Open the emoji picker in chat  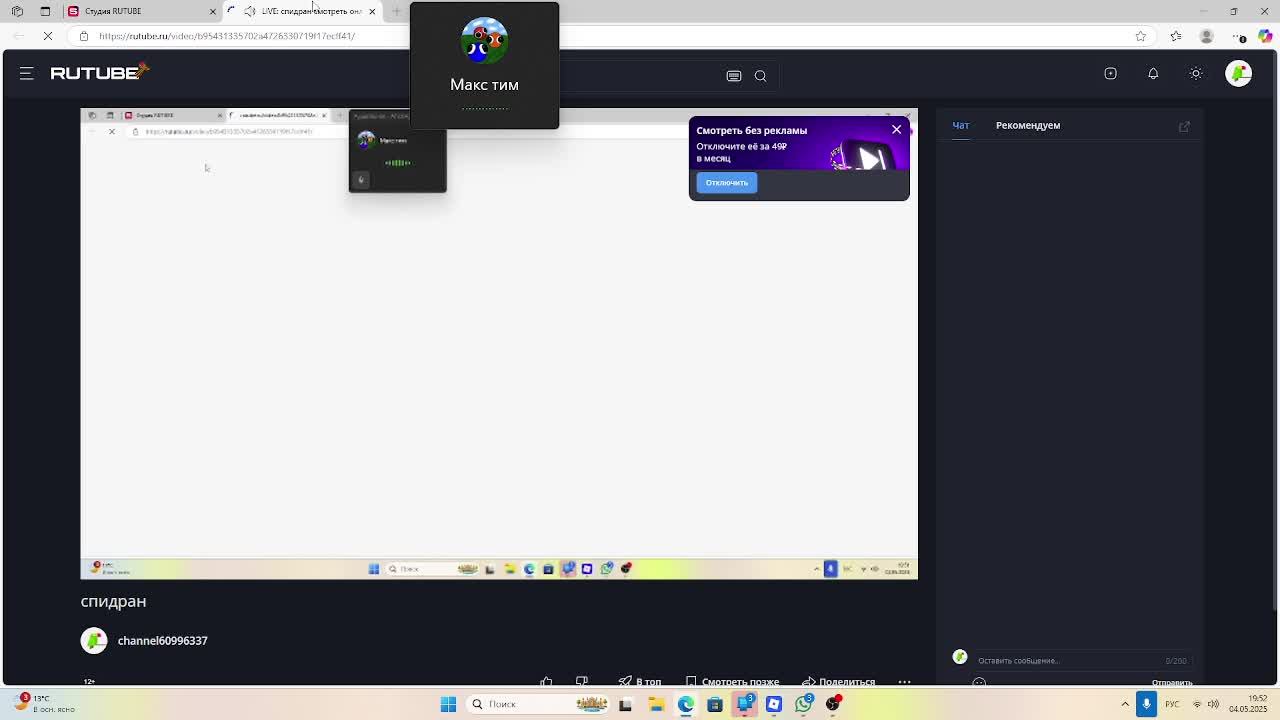coord(979,682)
